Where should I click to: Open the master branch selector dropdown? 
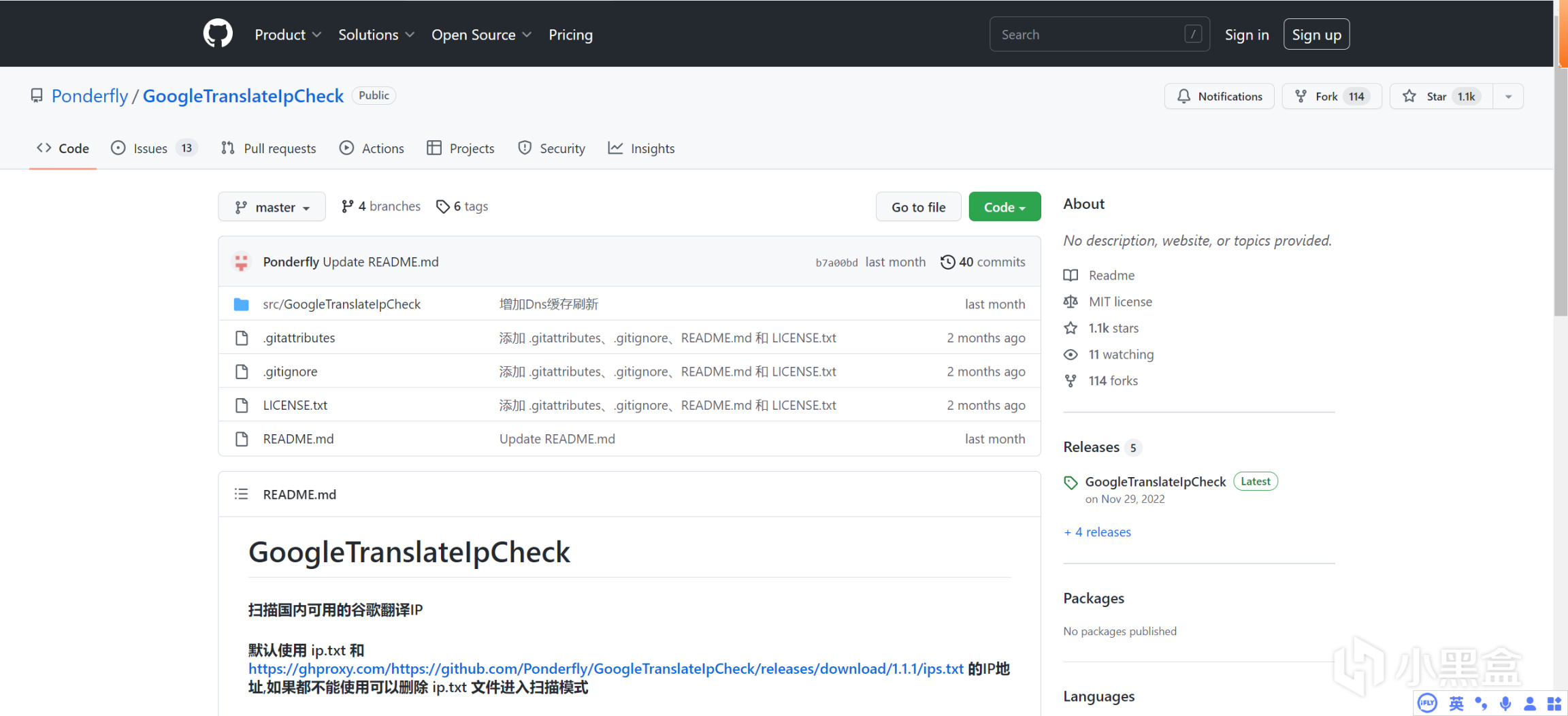click(272, 207)
